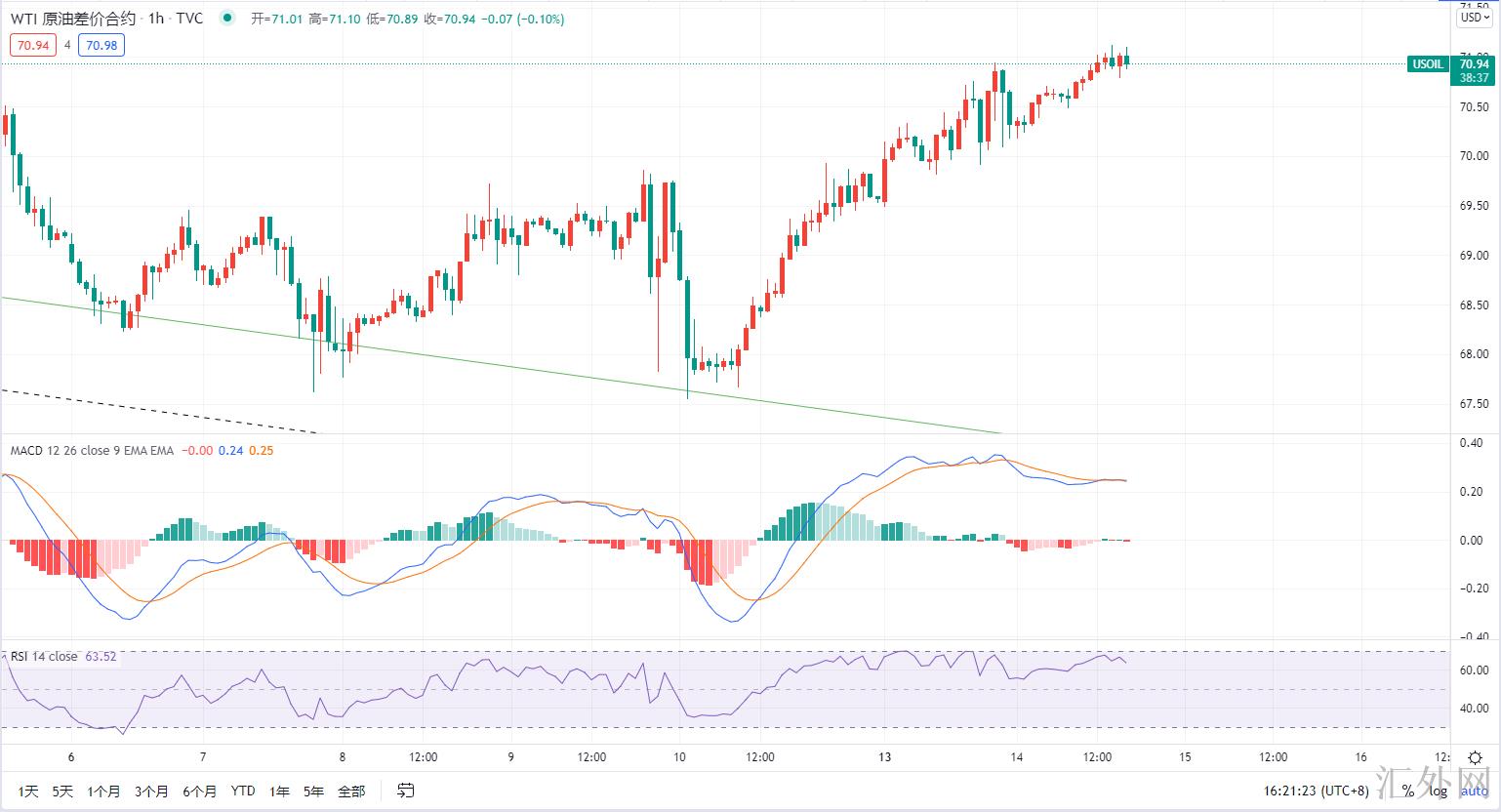Click the blue 70.98 buy price button
This screenshot has height=812, width=1501.
(x=101, y=45)
